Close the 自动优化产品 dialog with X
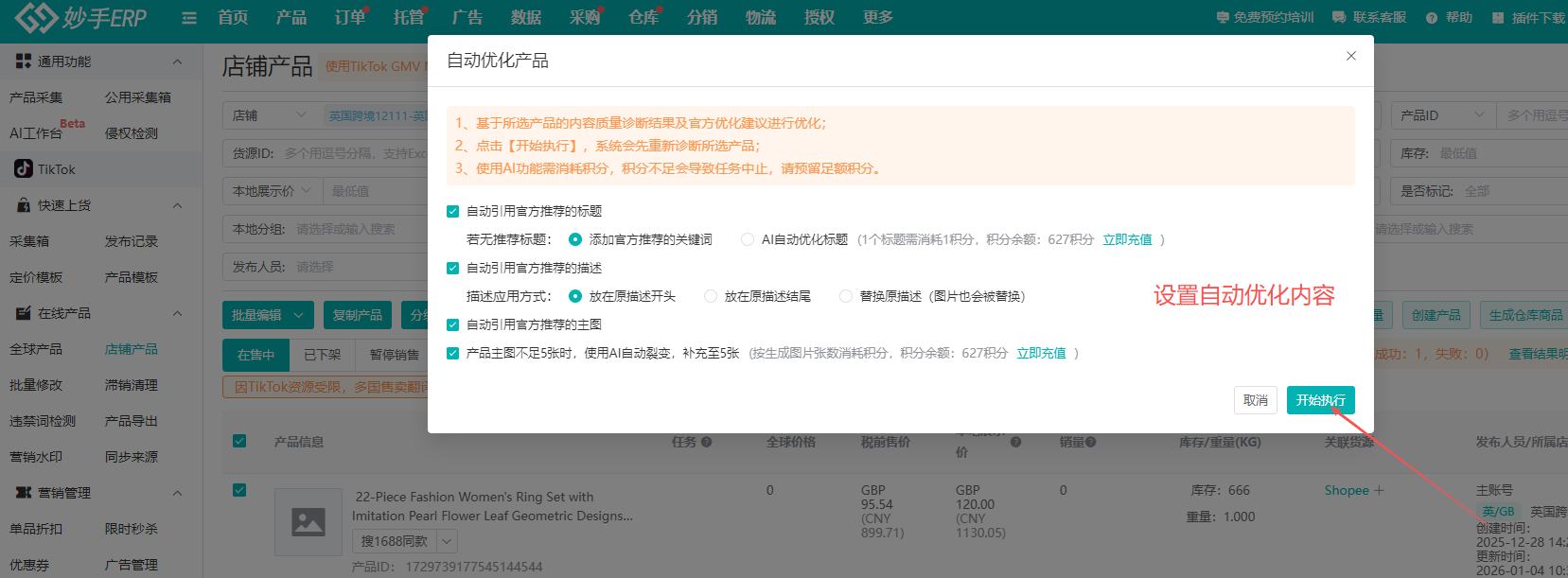The image size is (1568, 578). (x=1351, y=56)
